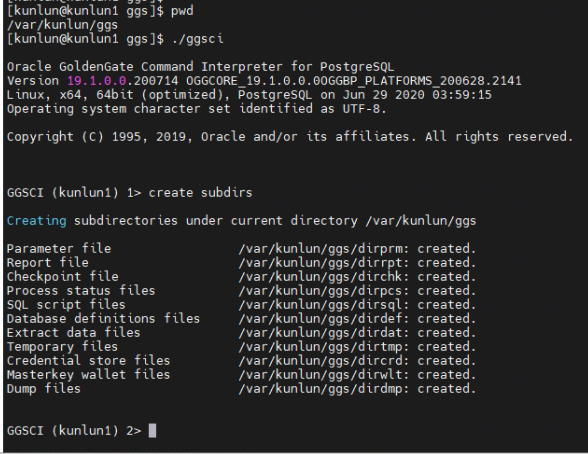Screen dimensions: 588x454
Task: Click the Dump files label
Action: click(x=44, y=389)
